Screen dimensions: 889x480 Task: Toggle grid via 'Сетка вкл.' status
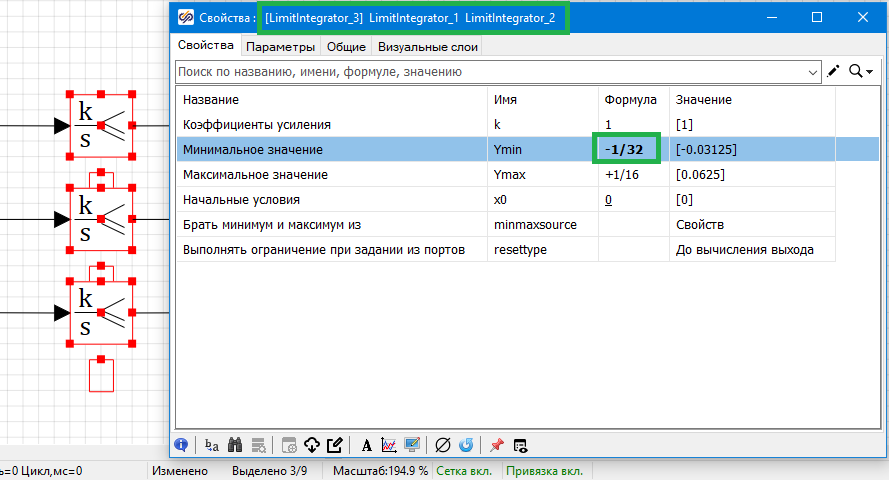(467, 471)
